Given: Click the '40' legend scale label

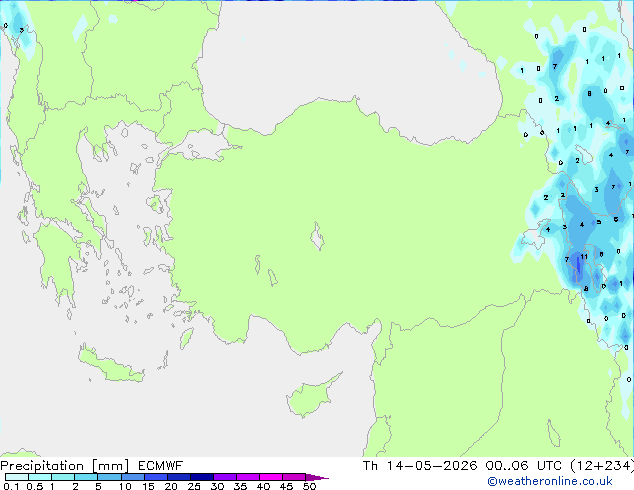Looking at the screenshot, I should coord(263,486).
